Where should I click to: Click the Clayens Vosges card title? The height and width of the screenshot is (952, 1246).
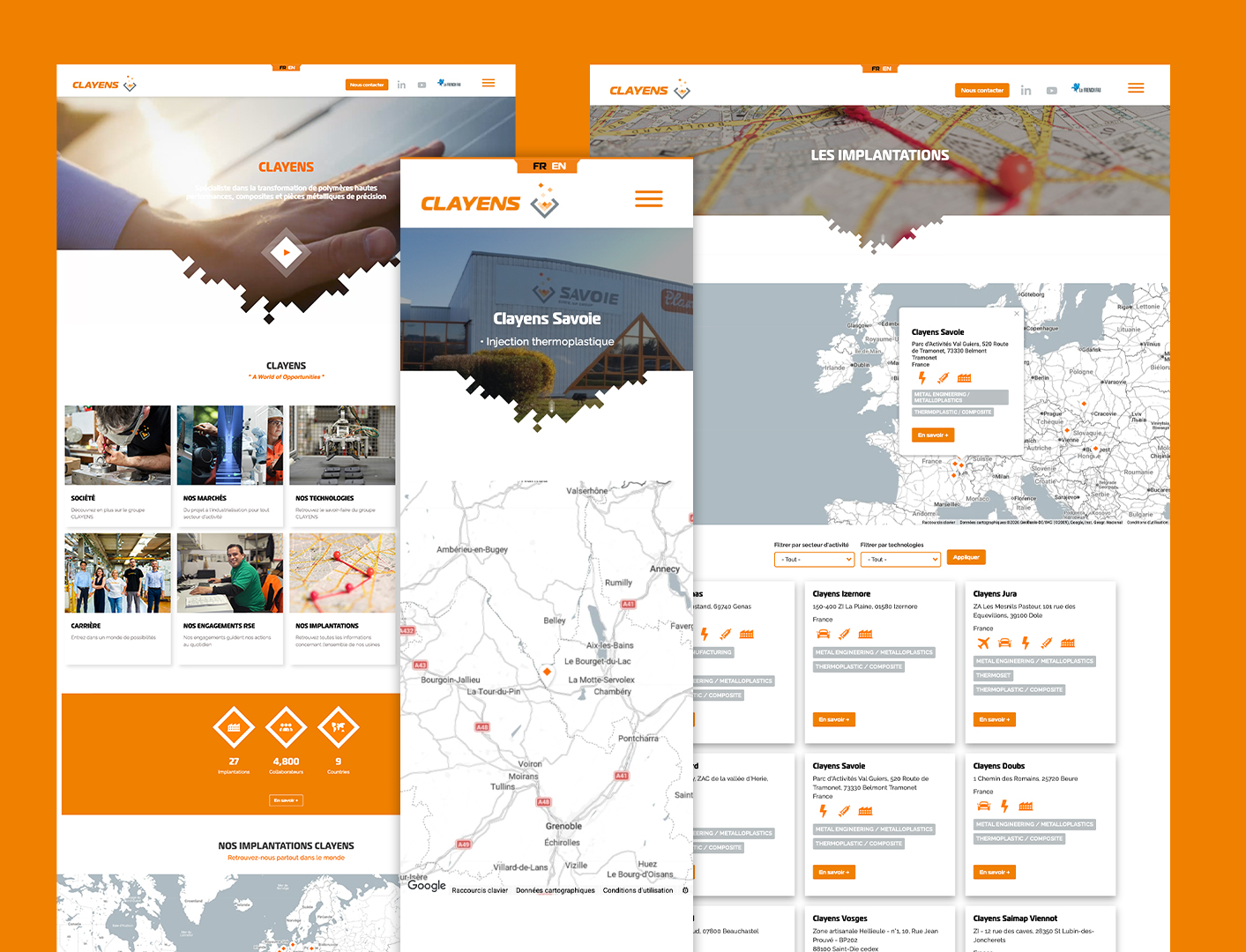(x=840, y=919)
